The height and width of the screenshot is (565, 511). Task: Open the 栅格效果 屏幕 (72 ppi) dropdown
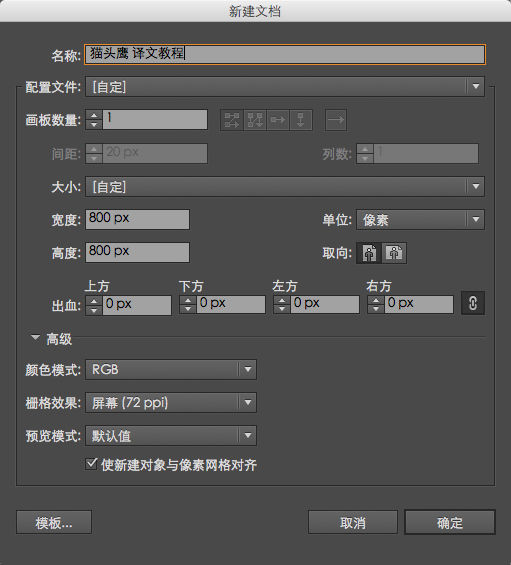(x=171, y=402)
